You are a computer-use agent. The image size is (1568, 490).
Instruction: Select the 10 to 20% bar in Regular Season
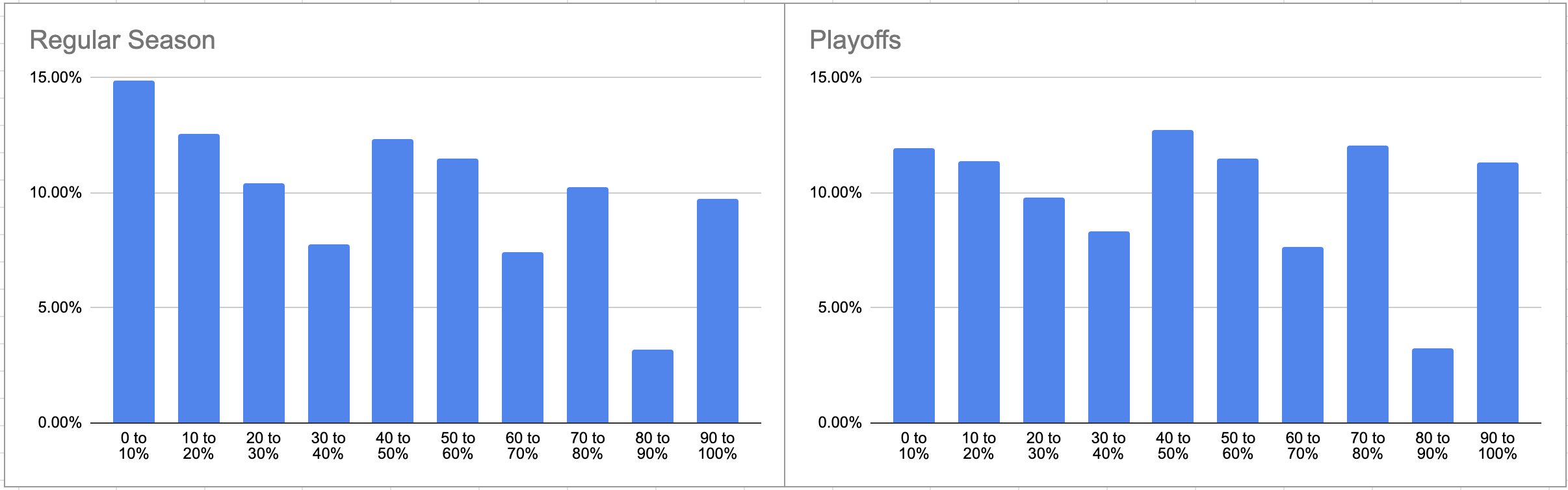199,278
